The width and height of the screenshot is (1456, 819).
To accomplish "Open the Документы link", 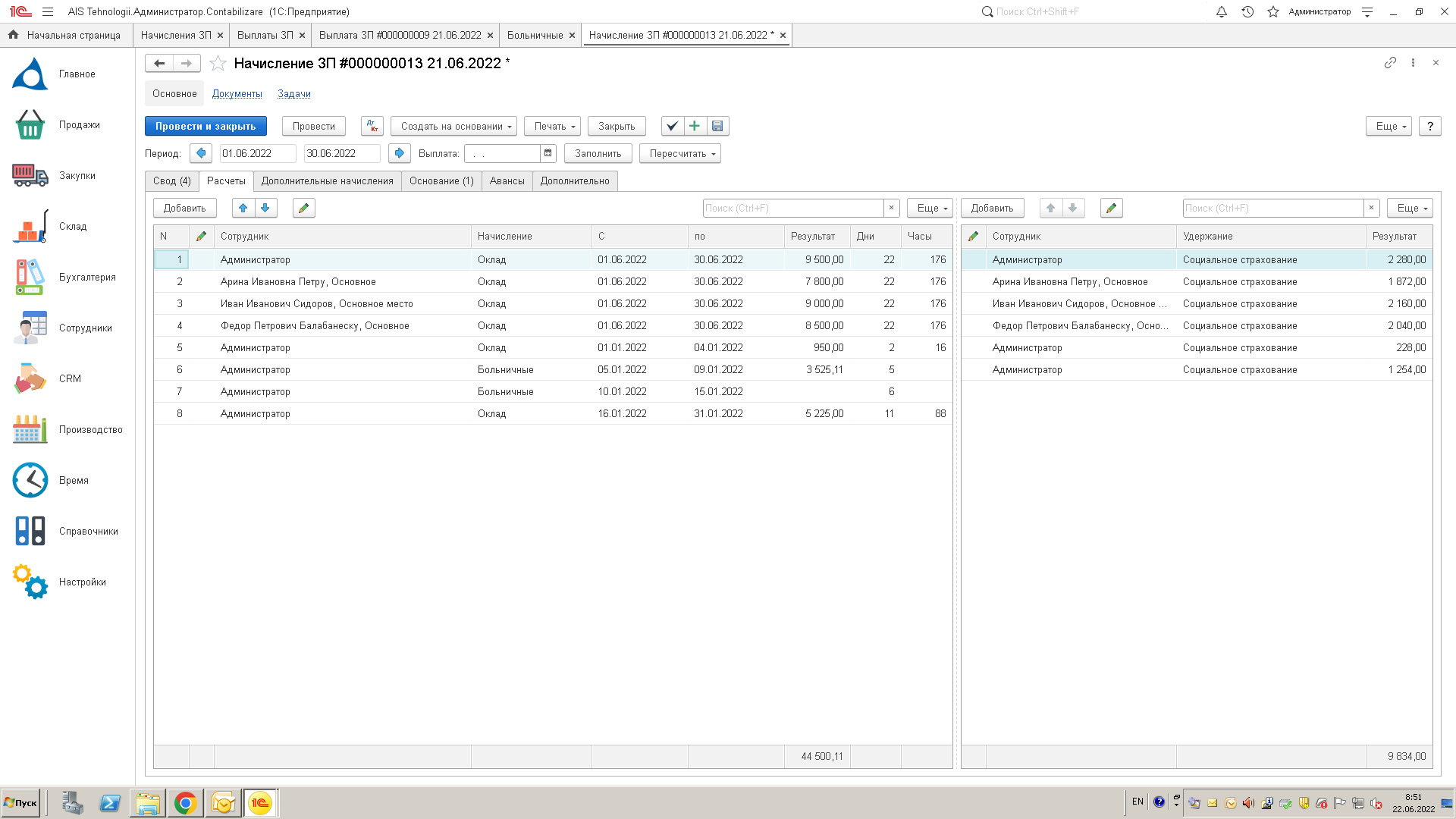I will pos(237,94).
